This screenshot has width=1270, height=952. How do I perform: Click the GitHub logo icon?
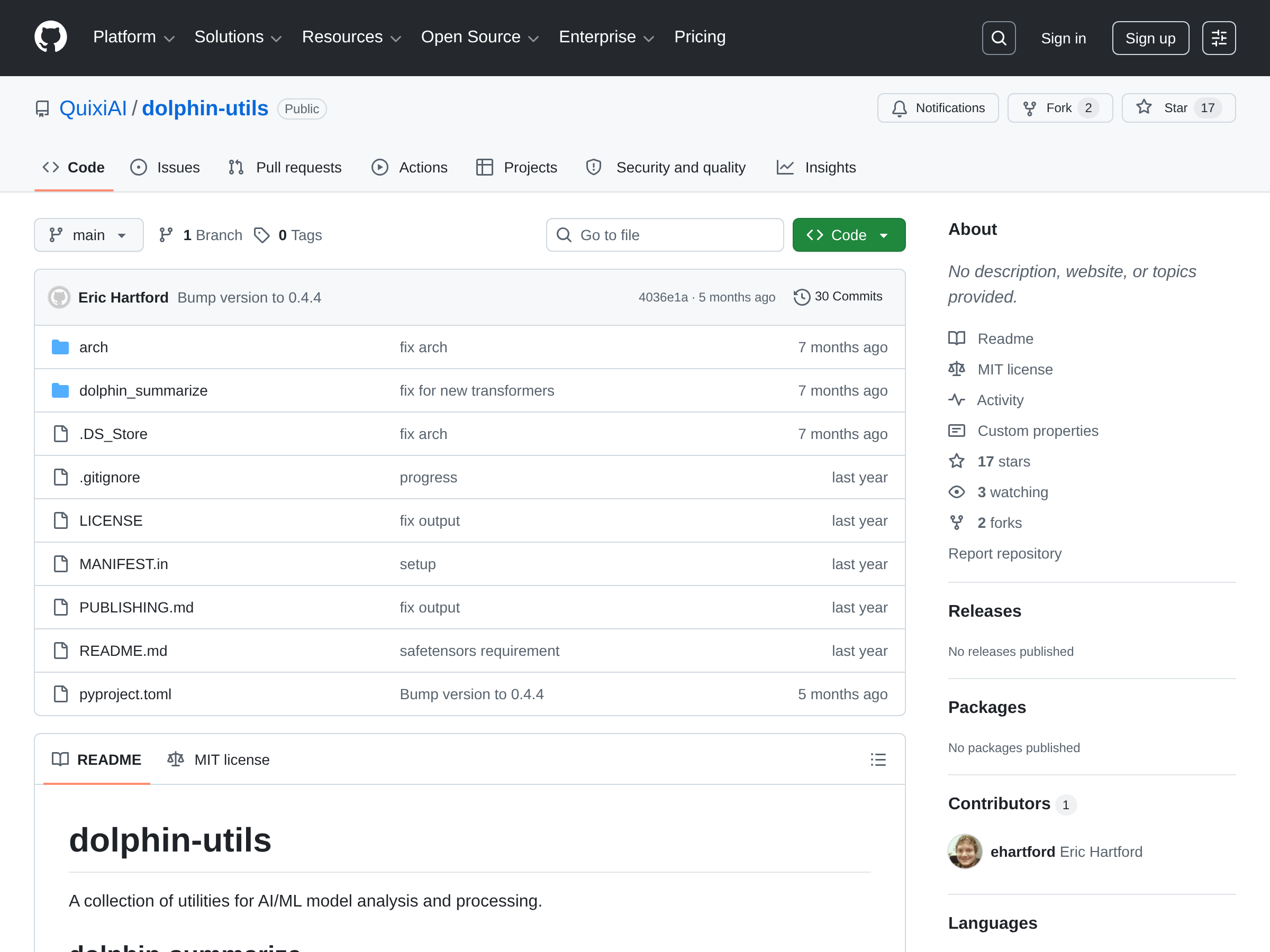[x=50, y=38]
